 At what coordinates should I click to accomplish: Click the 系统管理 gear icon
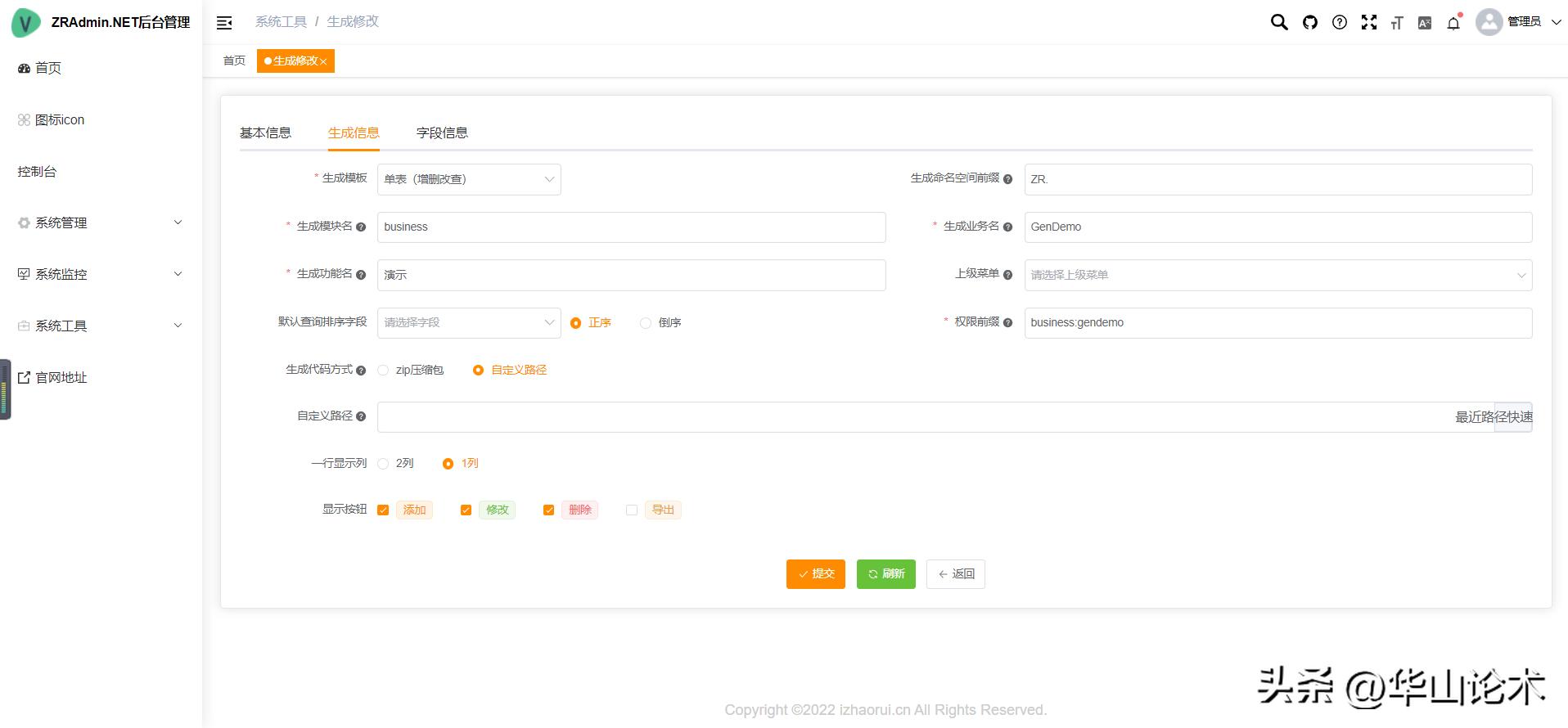tap(24, 222)
